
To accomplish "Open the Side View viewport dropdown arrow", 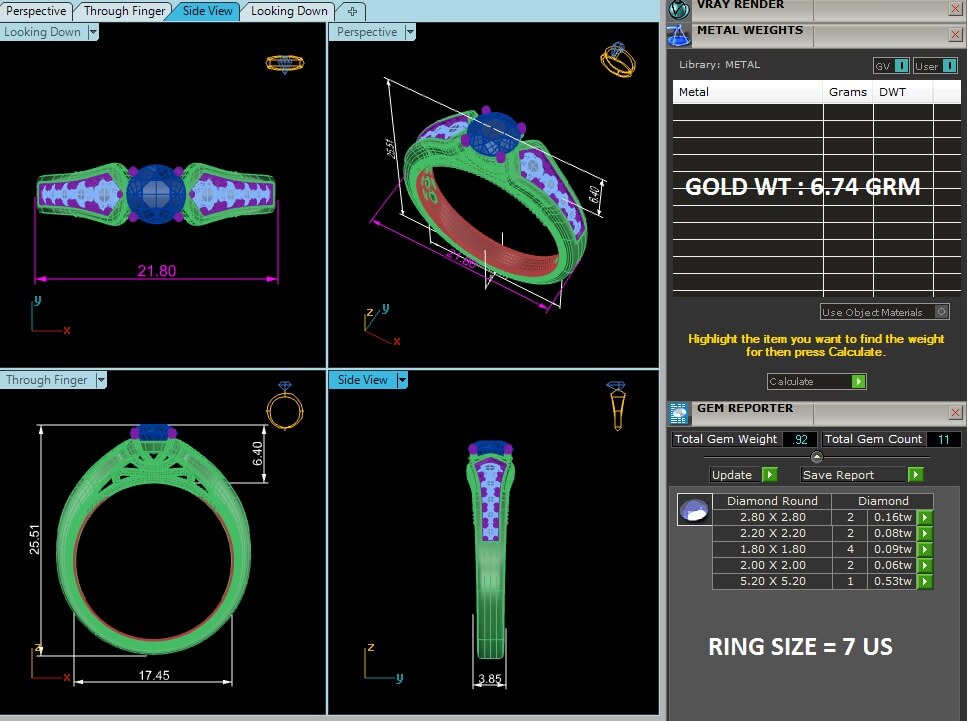I will tap(402, 380).
